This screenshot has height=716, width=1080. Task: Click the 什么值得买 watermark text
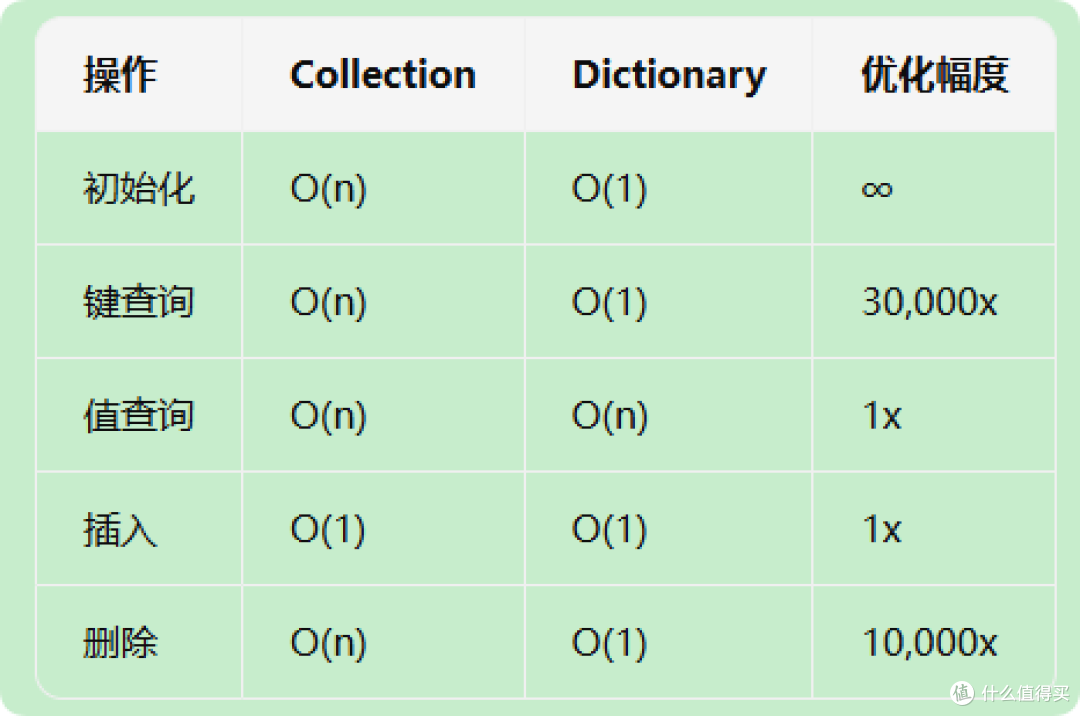[x=1024, y=693]
